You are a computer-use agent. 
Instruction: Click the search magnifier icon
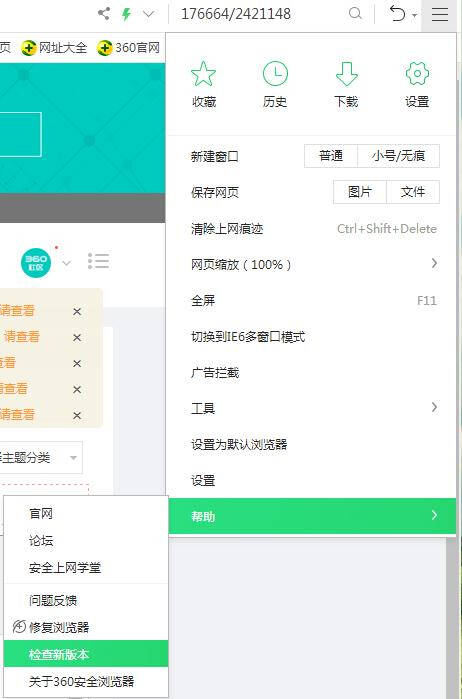[355, 14]
